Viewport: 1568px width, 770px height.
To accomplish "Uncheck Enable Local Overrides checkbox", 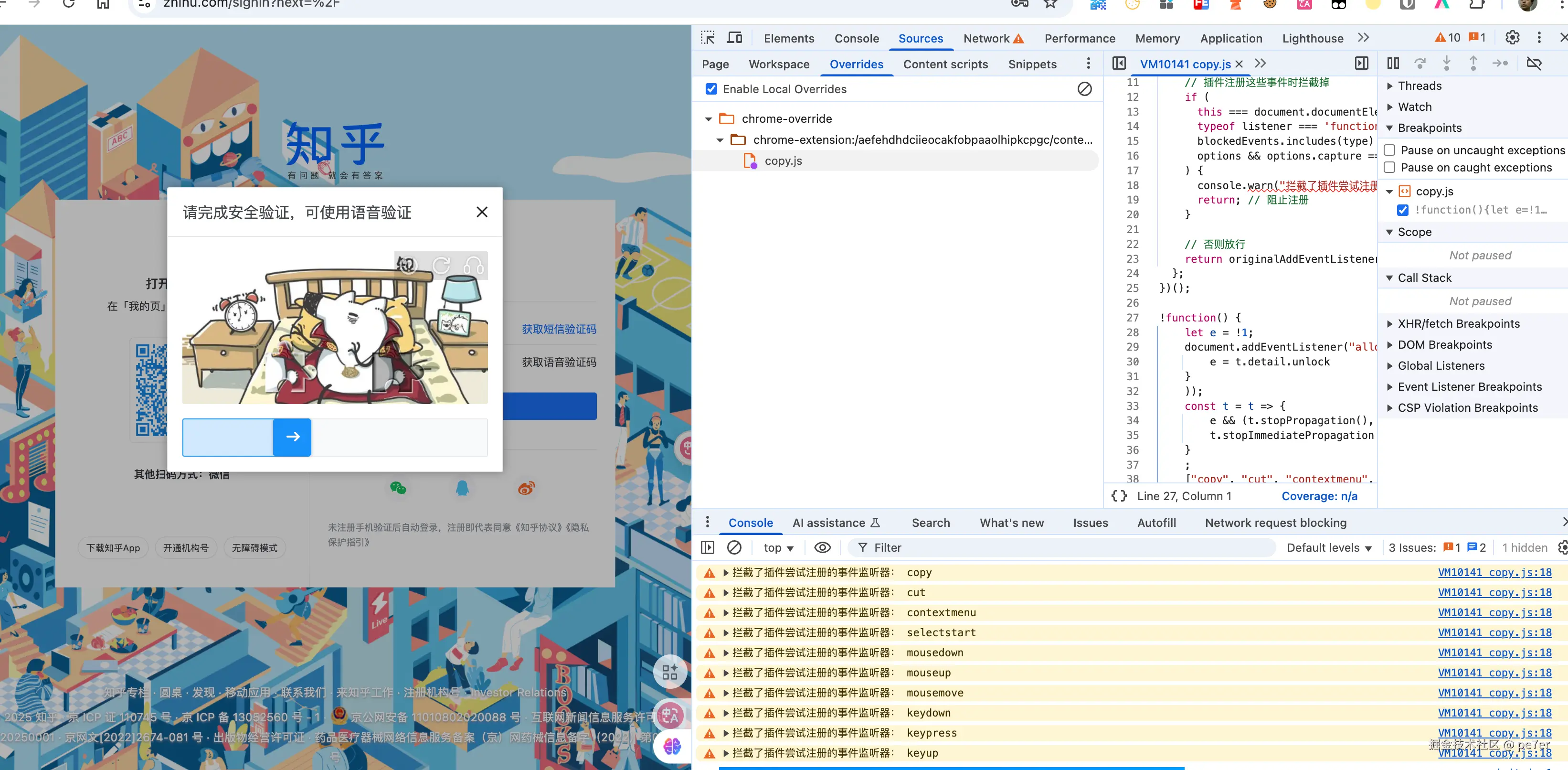I will (711, 89).
